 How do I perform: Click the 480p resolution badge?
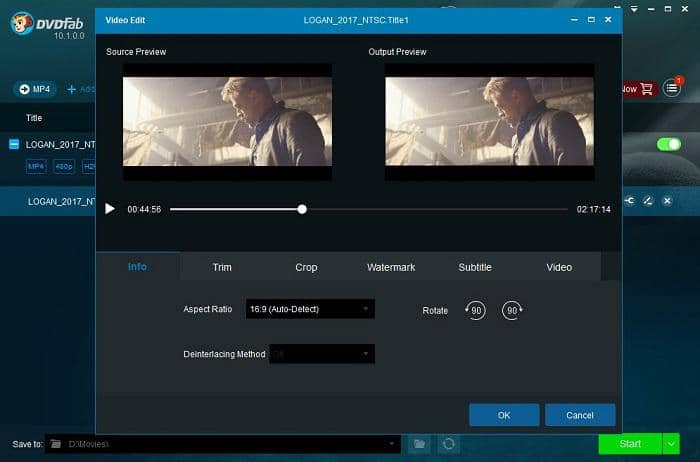[x=64, y=166]
